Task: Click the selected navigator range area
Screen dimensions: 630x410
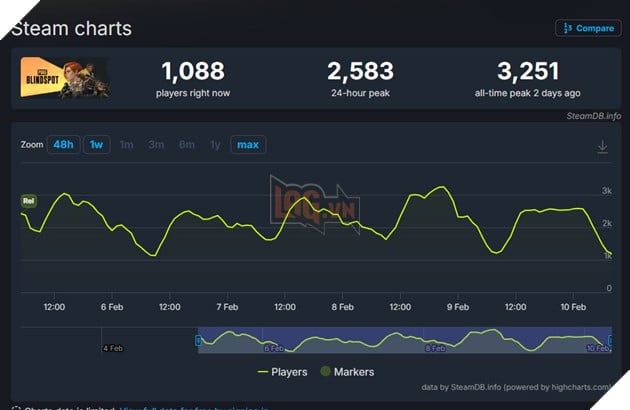Action: 405,340
